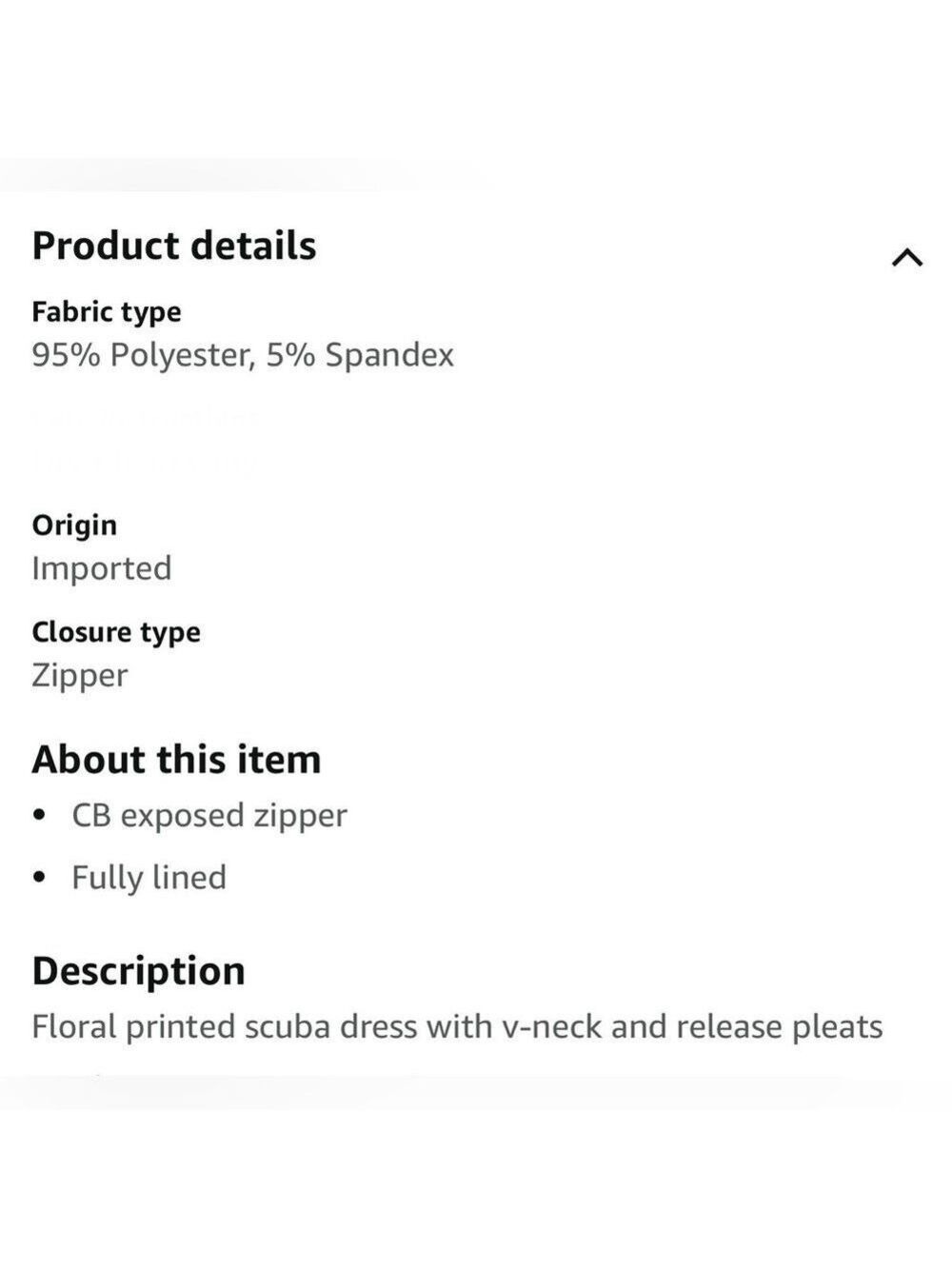This screenshot has height=1269, width=952.
Task: Click the Imported origin value
Action: click(102, 568)
